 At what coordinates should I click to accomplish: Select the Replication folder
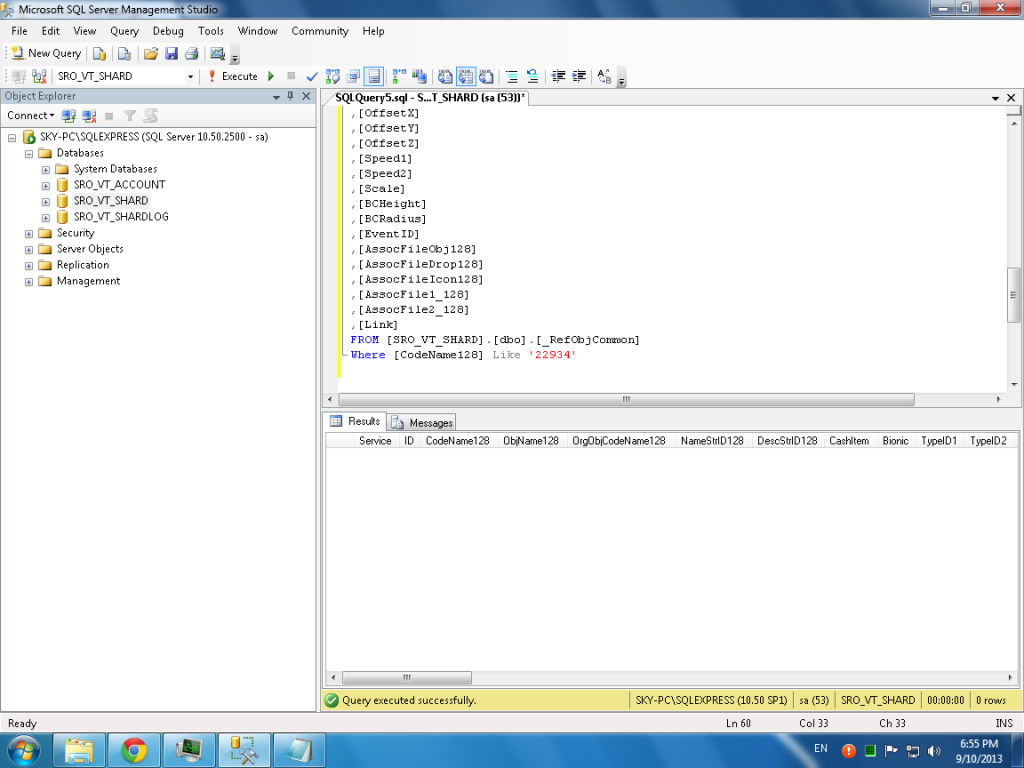click(x=82, y=265)
